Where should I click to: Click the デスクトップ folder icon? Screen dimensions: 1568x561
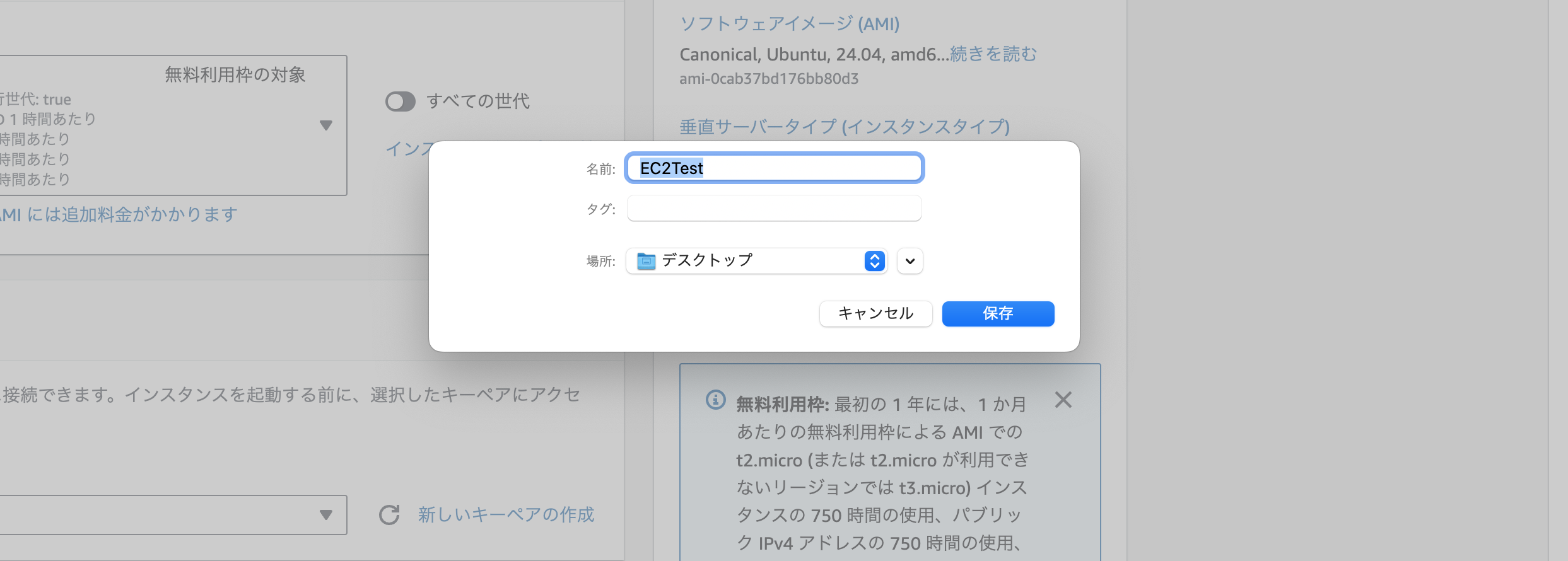(646, 261)
